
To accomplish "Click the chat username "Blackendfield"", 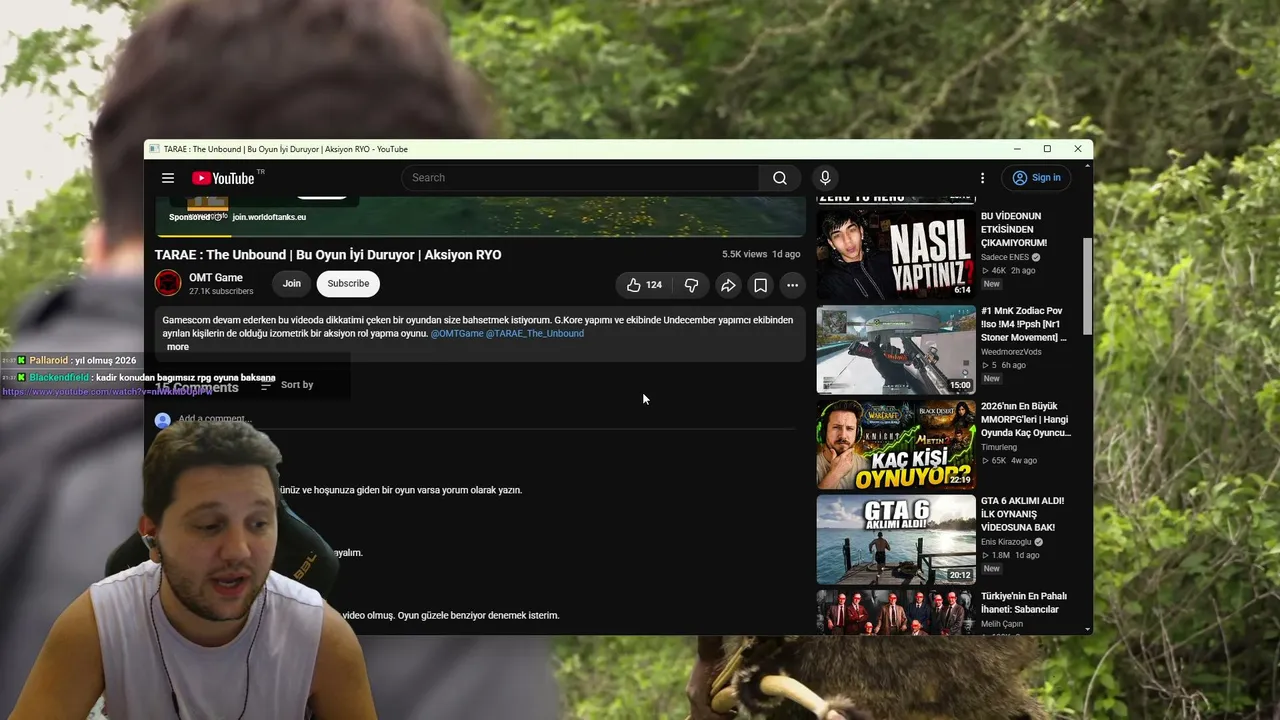I will coord(59,378).
